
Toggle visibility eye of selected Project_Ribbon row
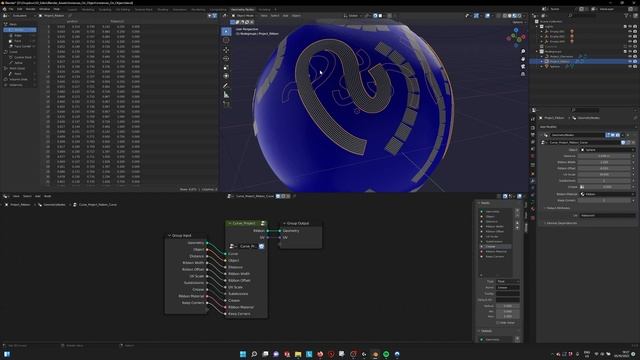pos(630,61)
